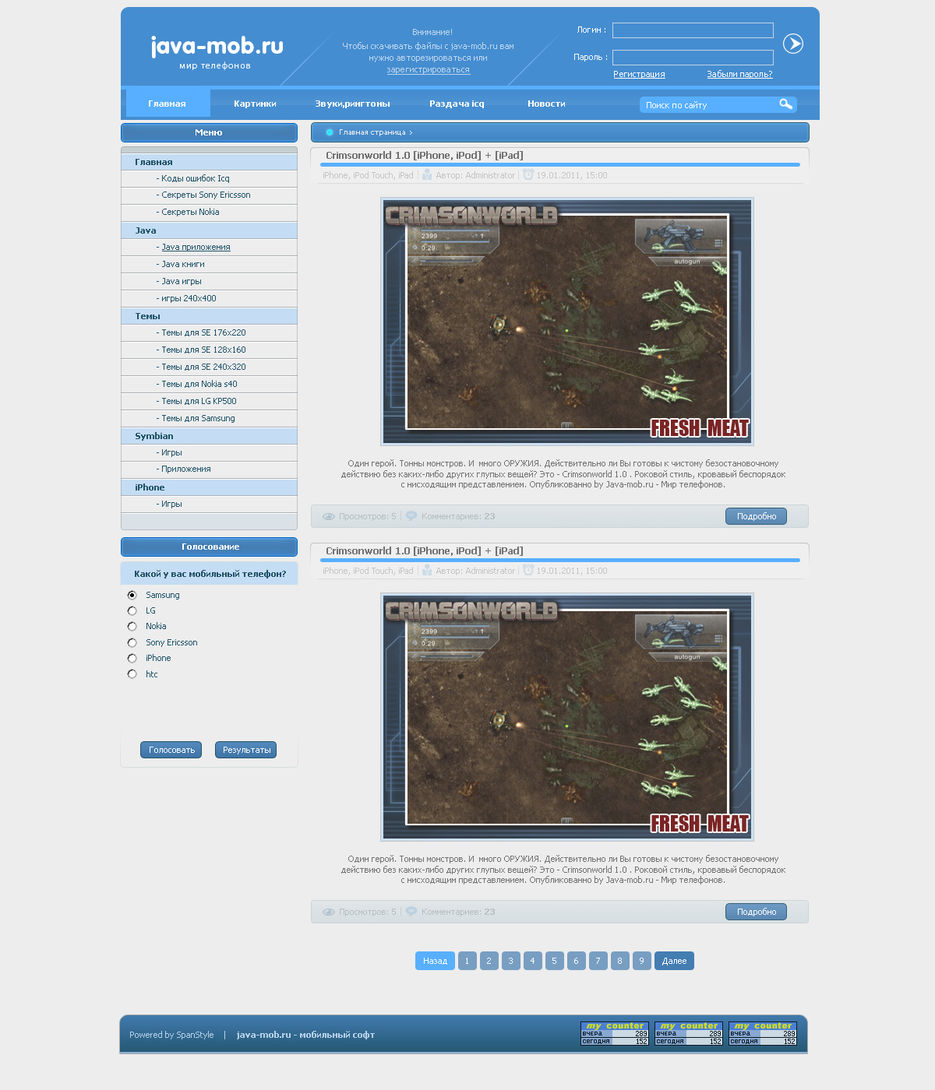Viewport: 935px width, 1090px height.
Task: Select the Sony Ericsson poll option
Action: point(132,643)
